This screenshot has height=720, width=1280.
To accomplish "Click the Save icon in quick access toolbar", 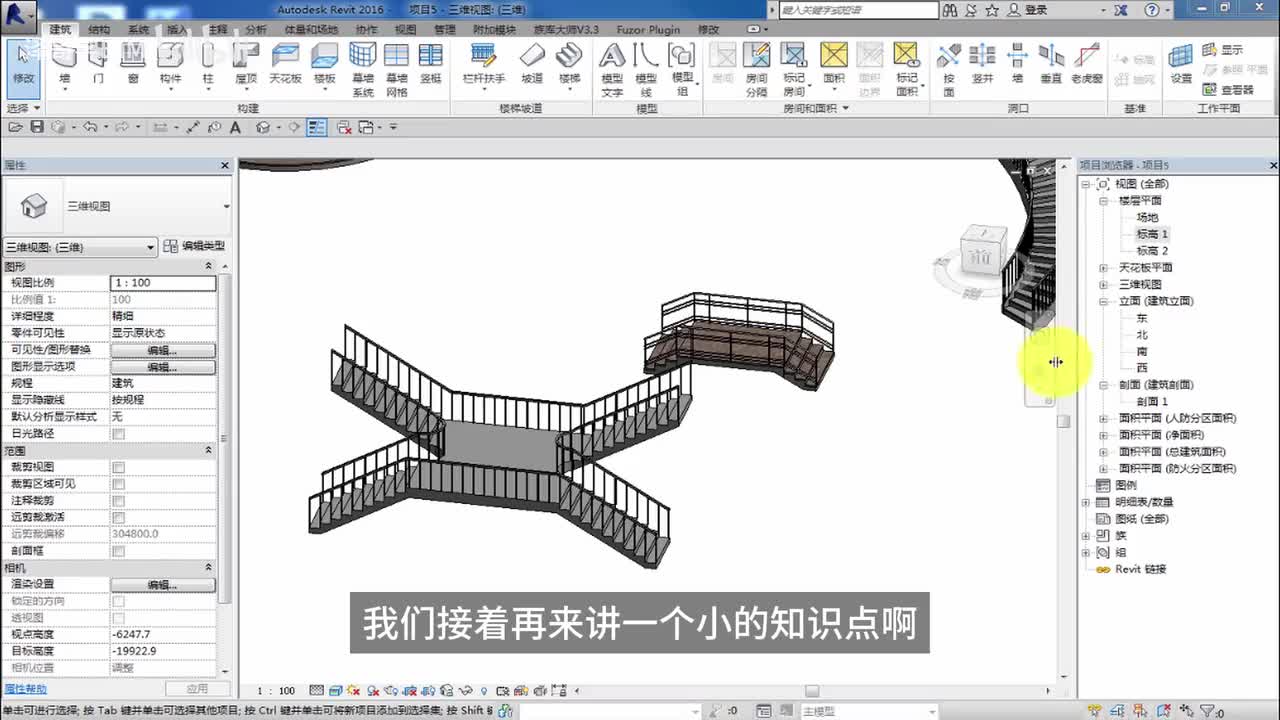I will pyautogui.click(x=37, y=127).
